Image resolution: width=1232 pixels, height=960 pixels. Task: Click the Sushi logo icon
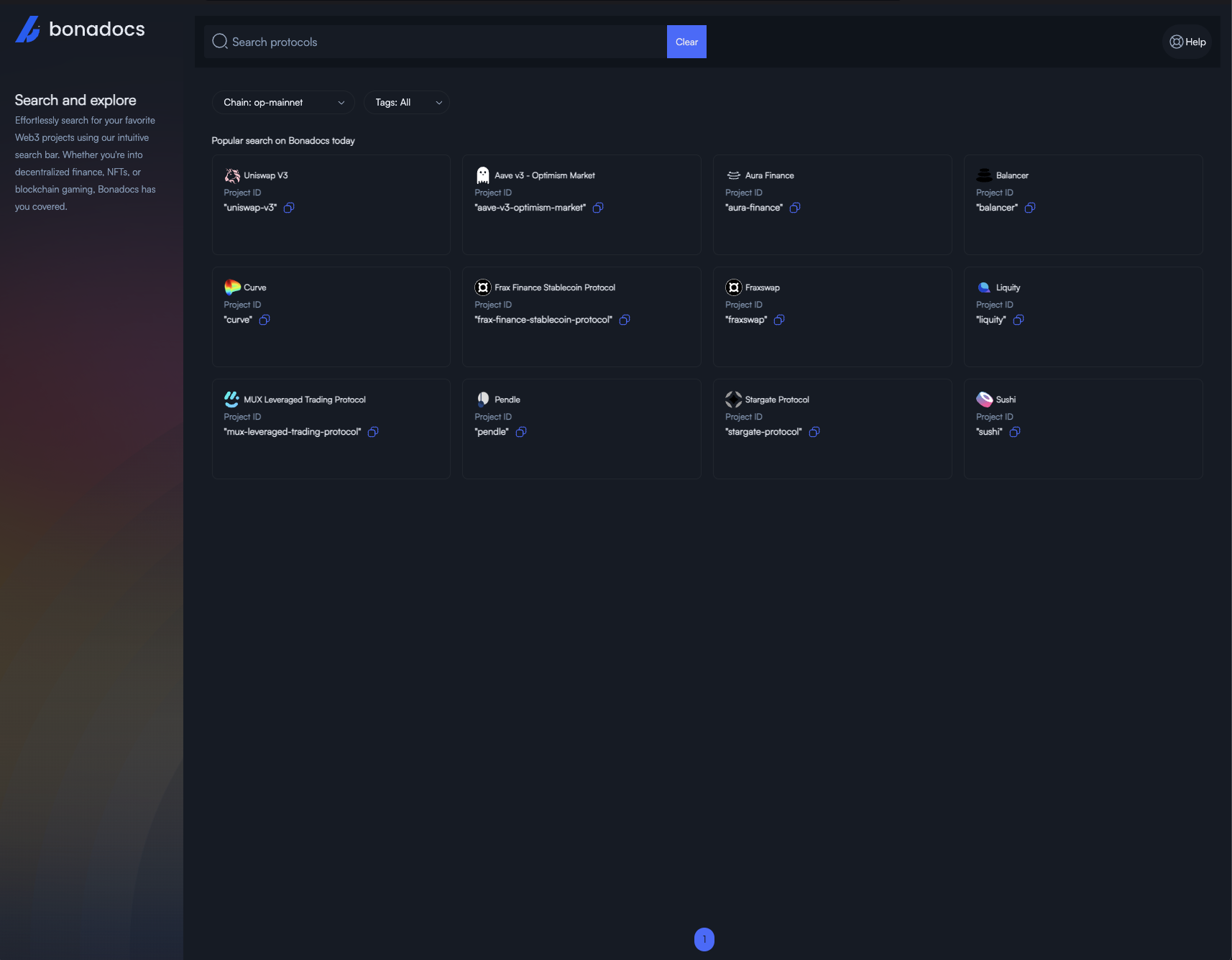(985, 400)
